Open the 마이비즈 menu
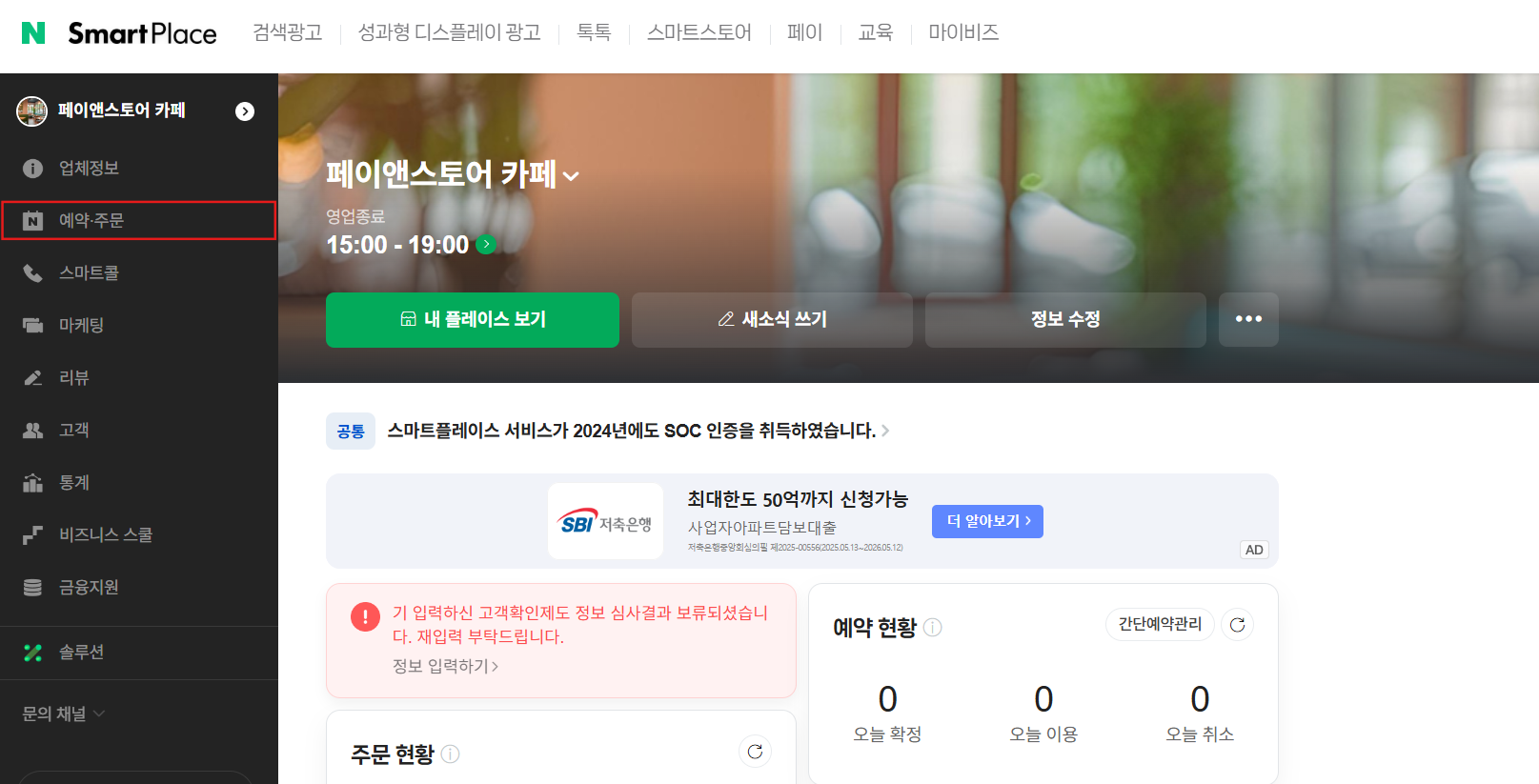Viewport: 1539px width, 784px height. point(963,32)
